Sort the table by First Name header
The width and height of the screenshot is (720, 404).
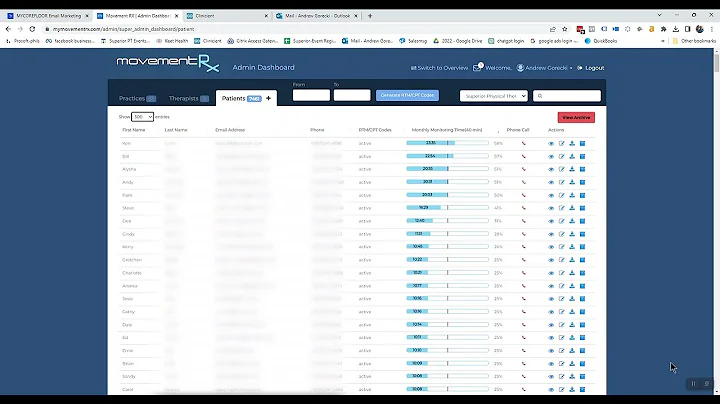pos(134,130)
